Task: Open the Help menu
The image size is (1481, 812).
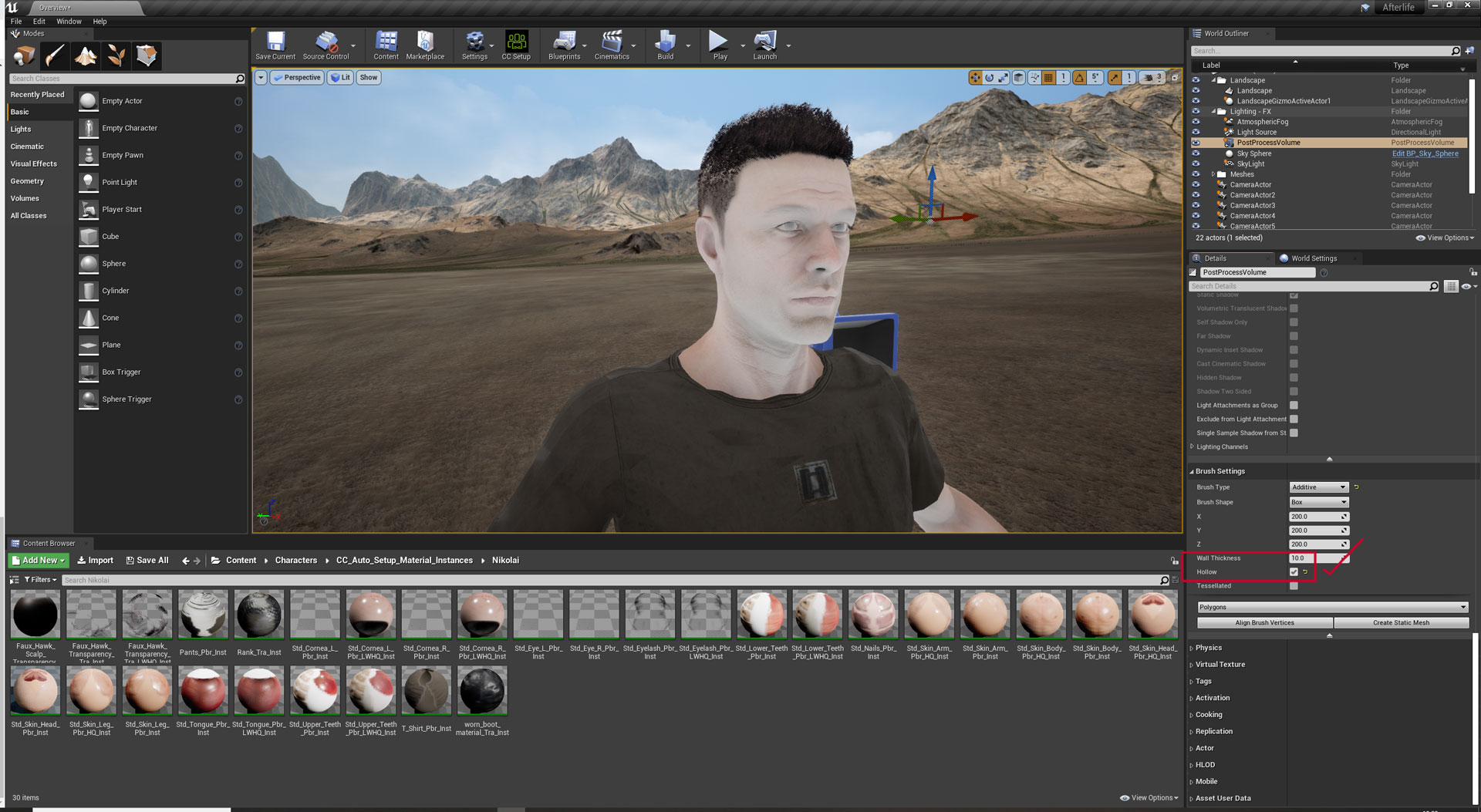Action: (100, 22)
